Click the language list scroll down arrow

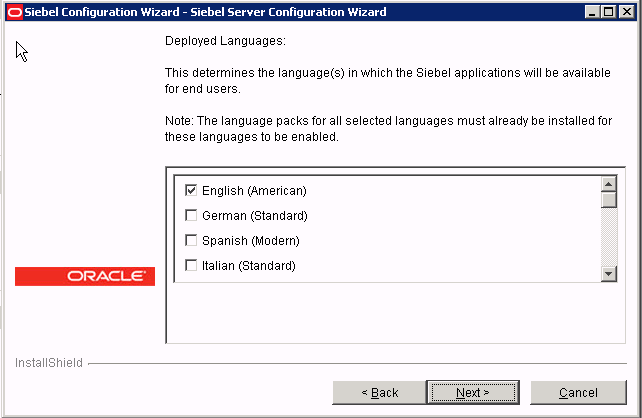(608, 274)
